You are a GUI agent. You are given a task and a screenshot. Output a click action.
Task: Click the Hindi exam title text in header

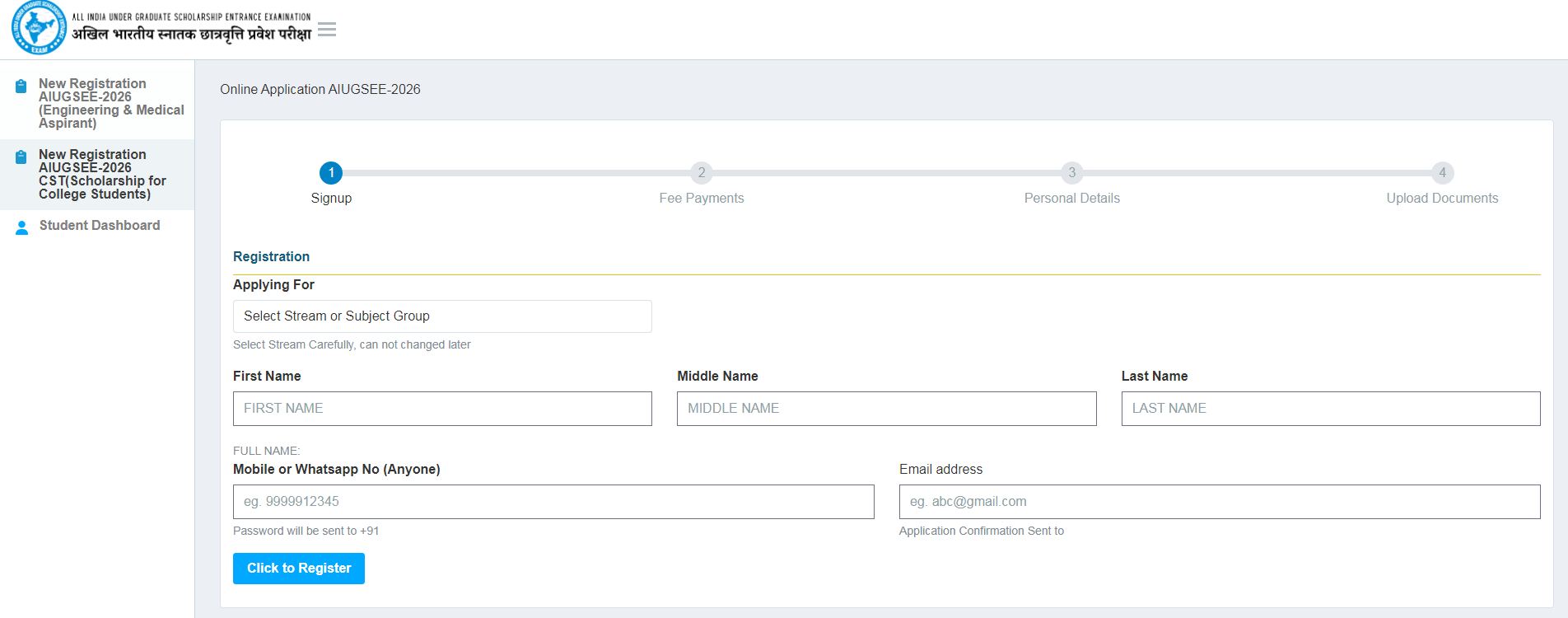191,35
